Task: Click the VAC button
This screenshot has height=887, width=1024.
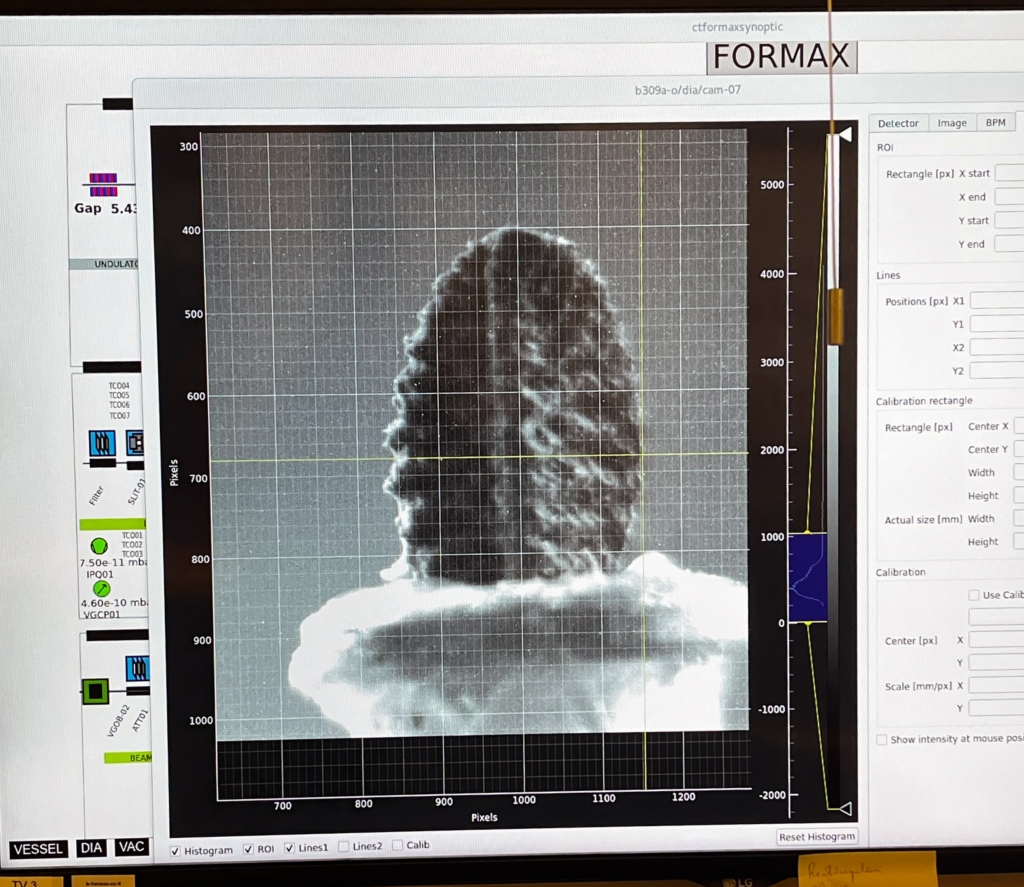Action: (x=131, y=847)
